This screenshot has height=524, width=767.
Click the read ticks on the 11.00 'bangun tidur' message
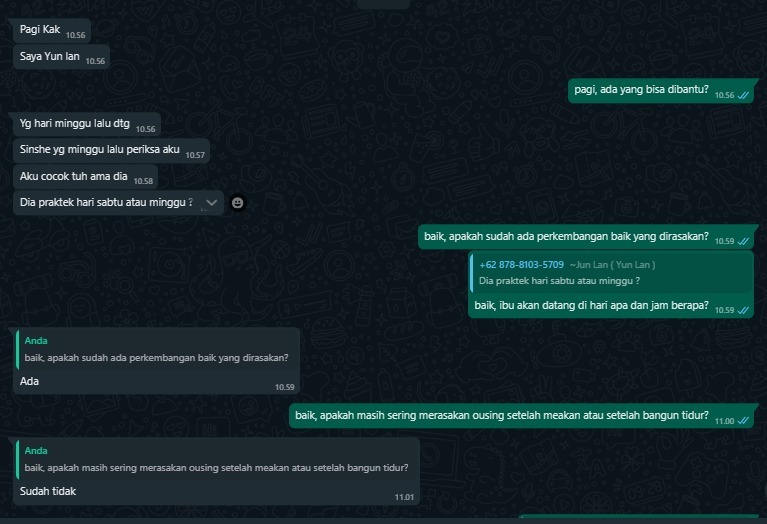pos(743,421)
